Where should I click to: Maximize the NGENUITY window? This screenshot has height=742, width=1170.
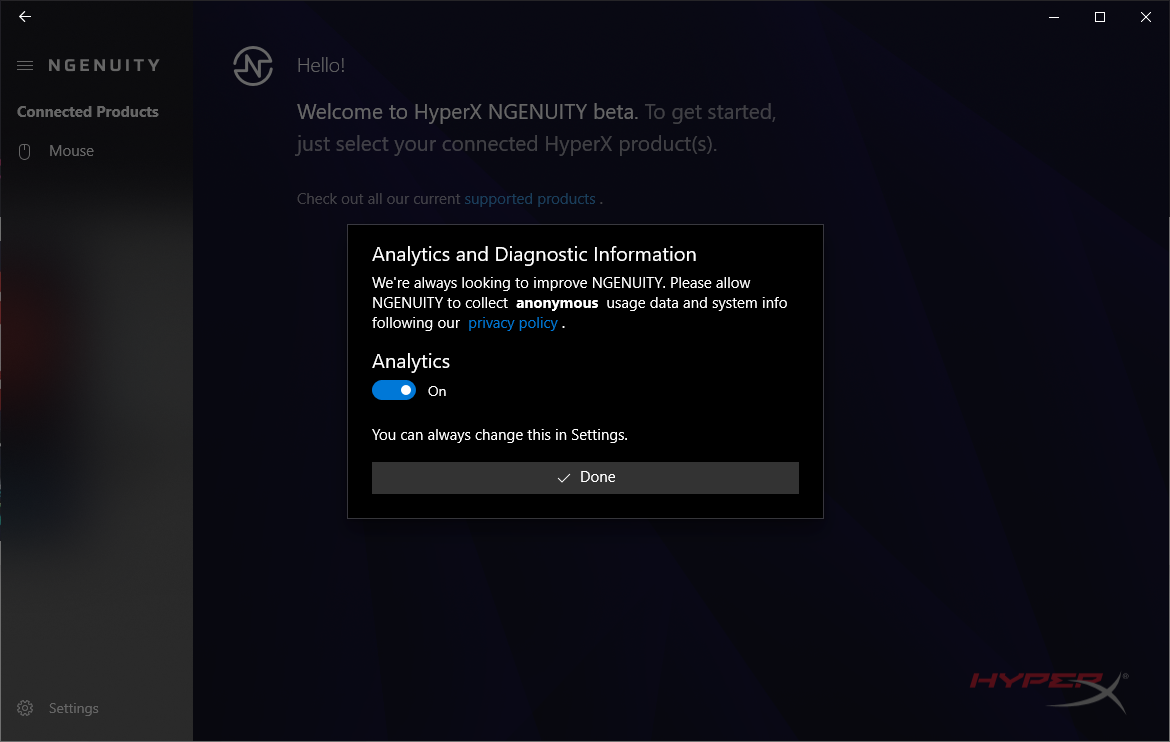1100,17
